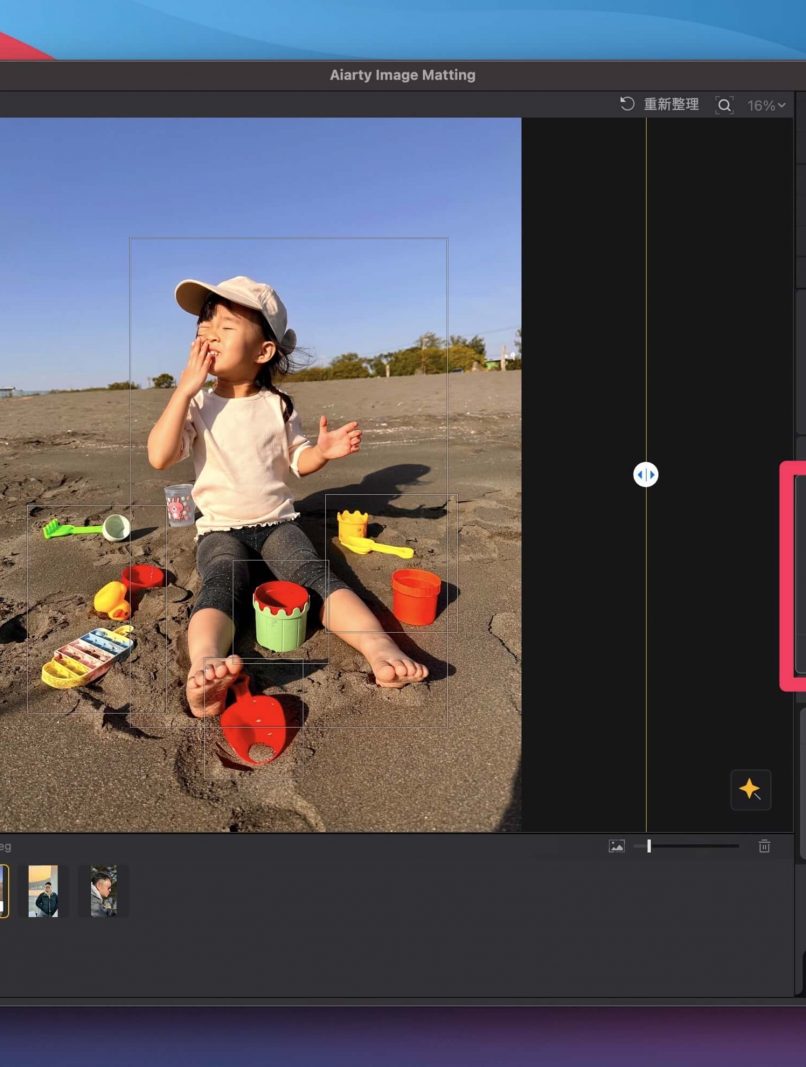
Task: Click the yellow sparkle AI wand button
Action: point(750,790)
